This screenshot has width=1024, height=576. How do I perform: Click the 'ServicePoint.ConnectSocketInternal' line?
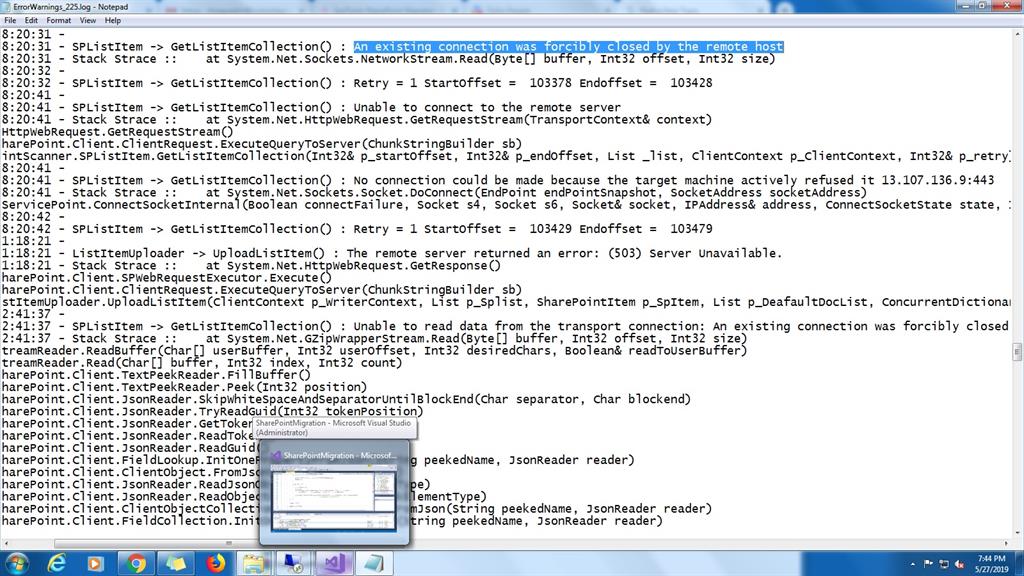506,204
